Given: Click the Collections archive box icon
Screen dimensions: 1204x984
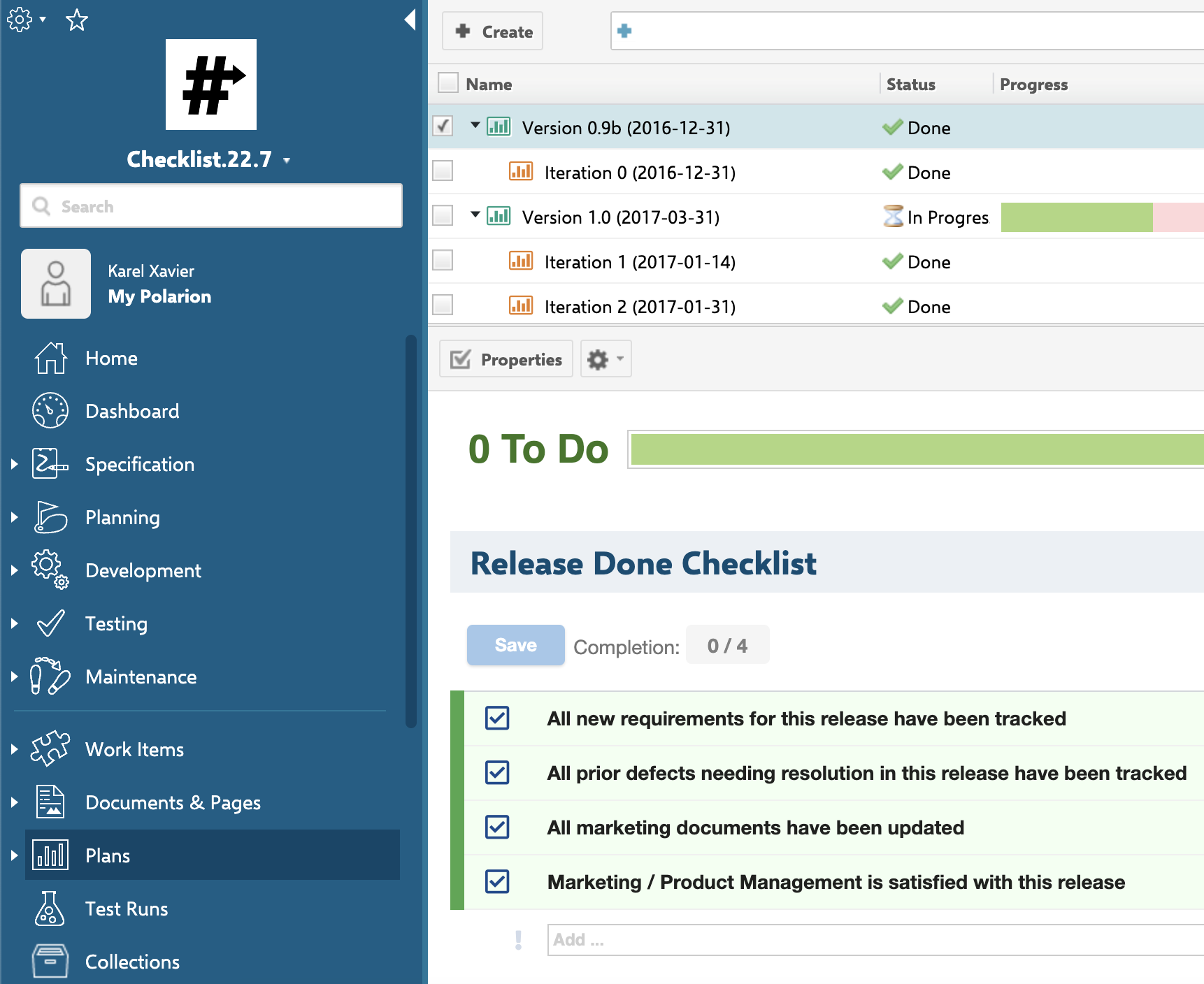Looking at the screenshot, I should [50, 962].
